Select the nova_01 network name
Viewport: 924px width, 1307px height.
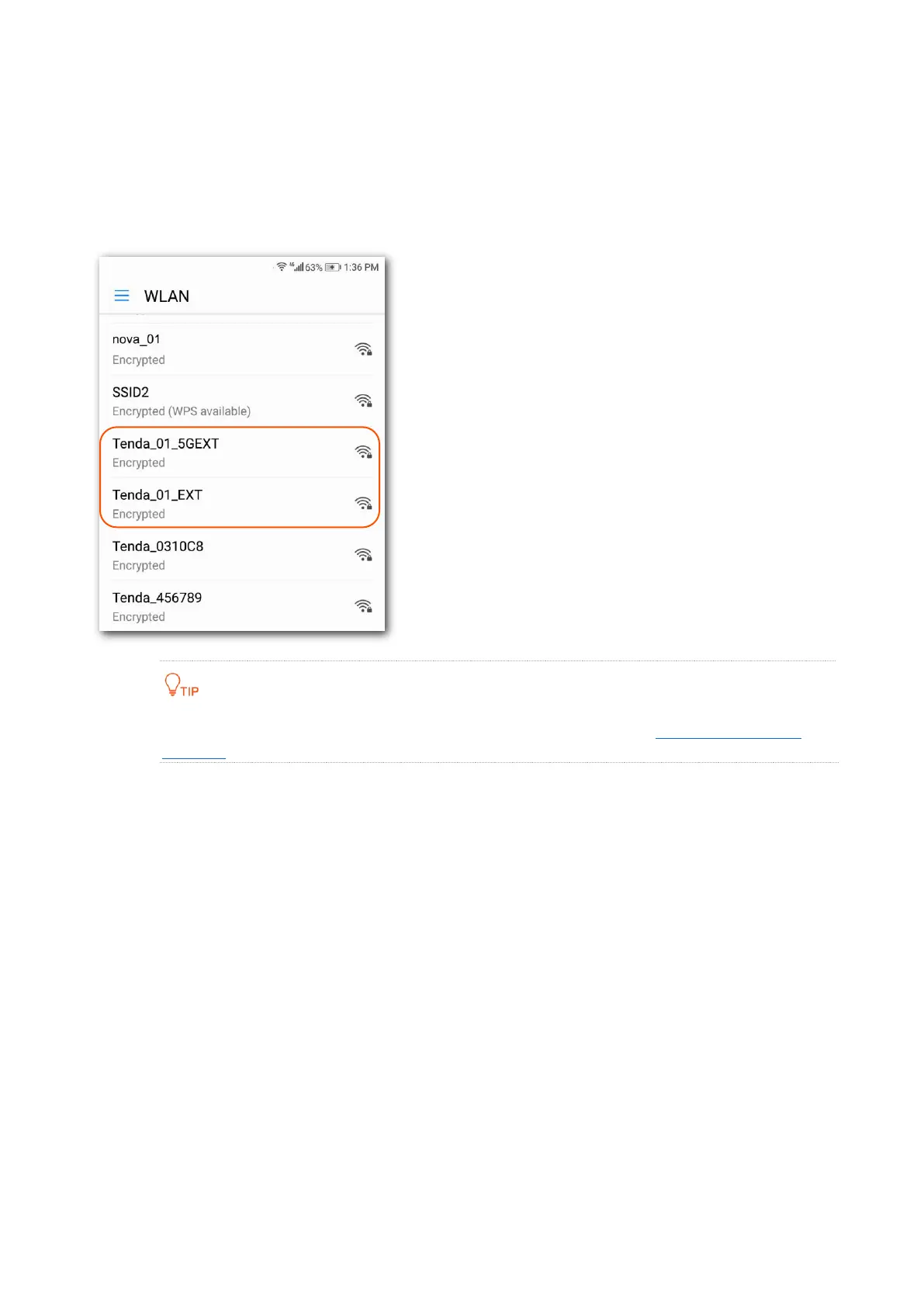137,339
